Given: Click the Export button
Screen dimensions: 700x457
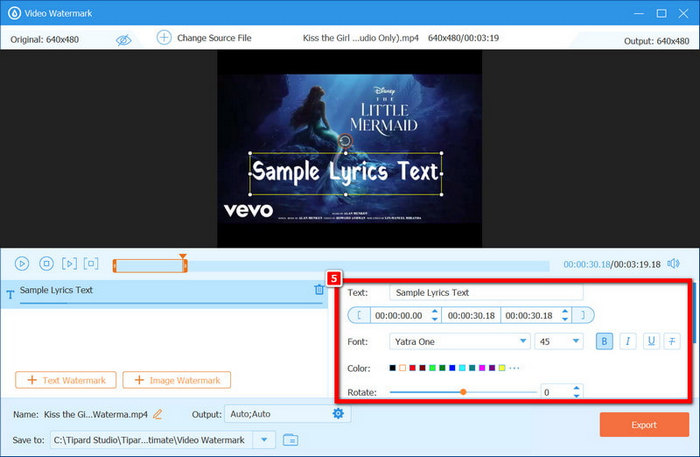Looking at the screenshot, I should (644, 424).
